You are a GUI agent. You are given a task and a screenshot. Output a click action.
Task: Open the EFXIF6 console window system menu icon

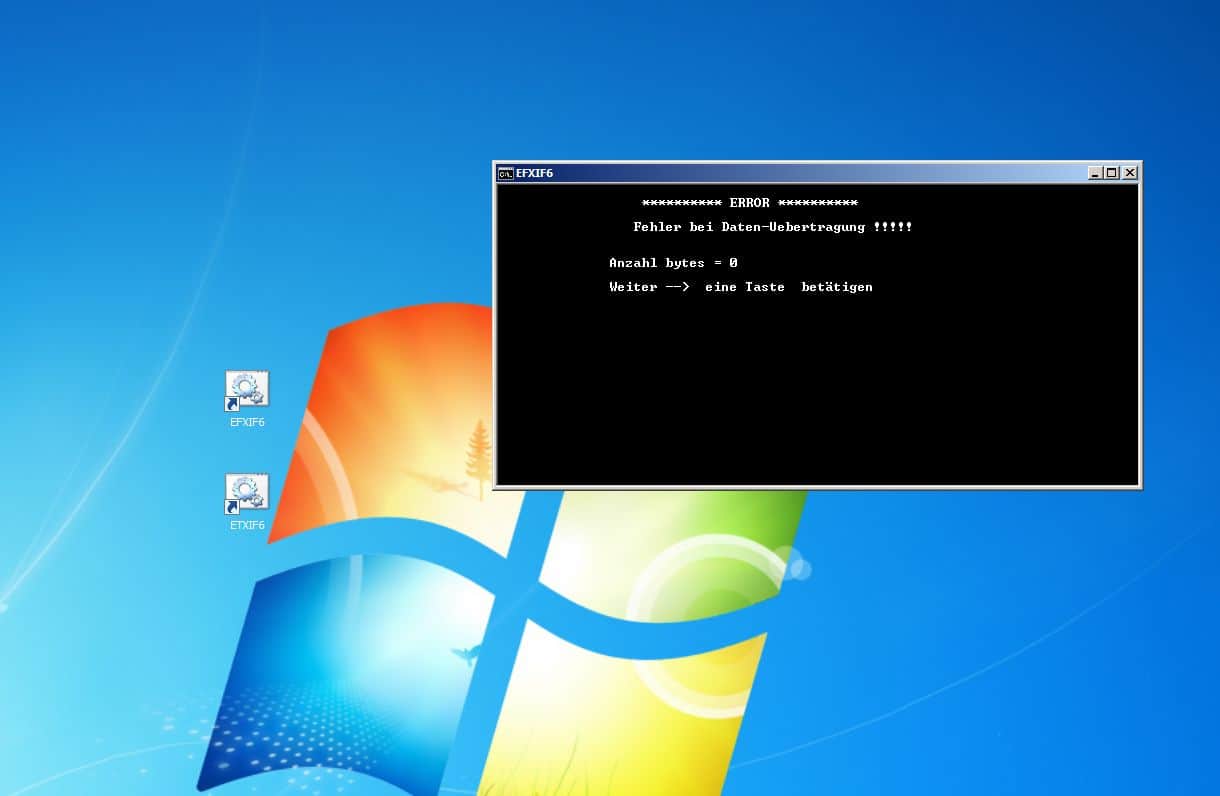click(506, 173)
